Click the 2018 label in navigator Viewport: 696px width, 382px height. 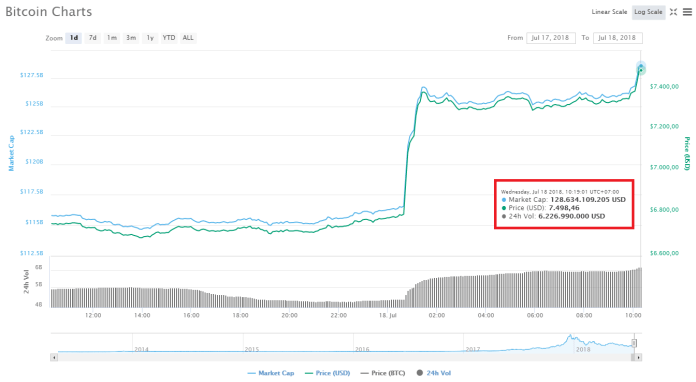click(582, 349)
